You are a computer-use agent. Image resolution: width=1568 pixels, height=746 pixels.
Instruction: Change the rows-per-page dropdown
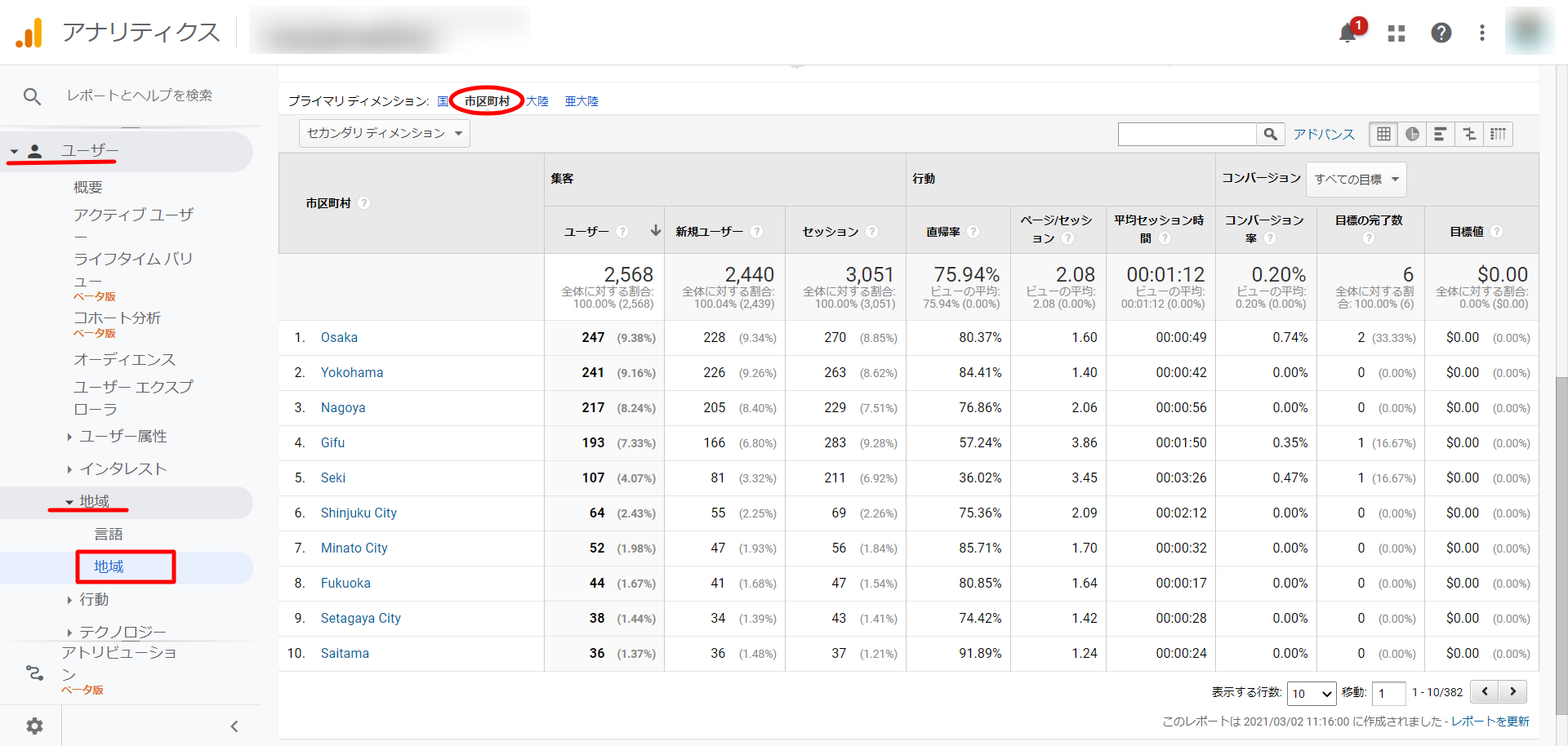click(1311, 693)
